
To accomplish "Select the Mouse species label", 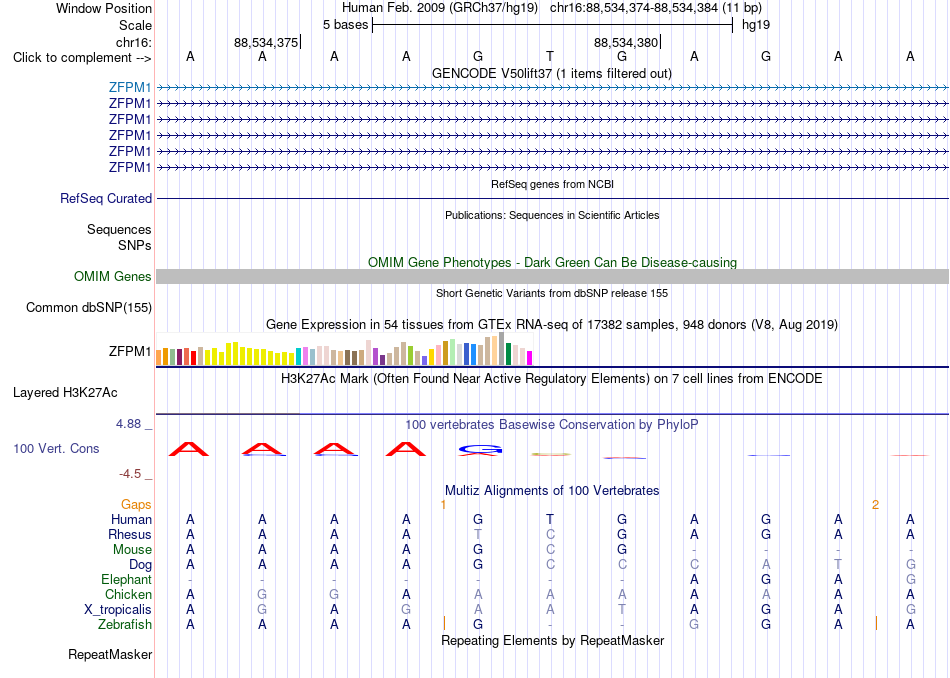I will click(x=132, y=550).
